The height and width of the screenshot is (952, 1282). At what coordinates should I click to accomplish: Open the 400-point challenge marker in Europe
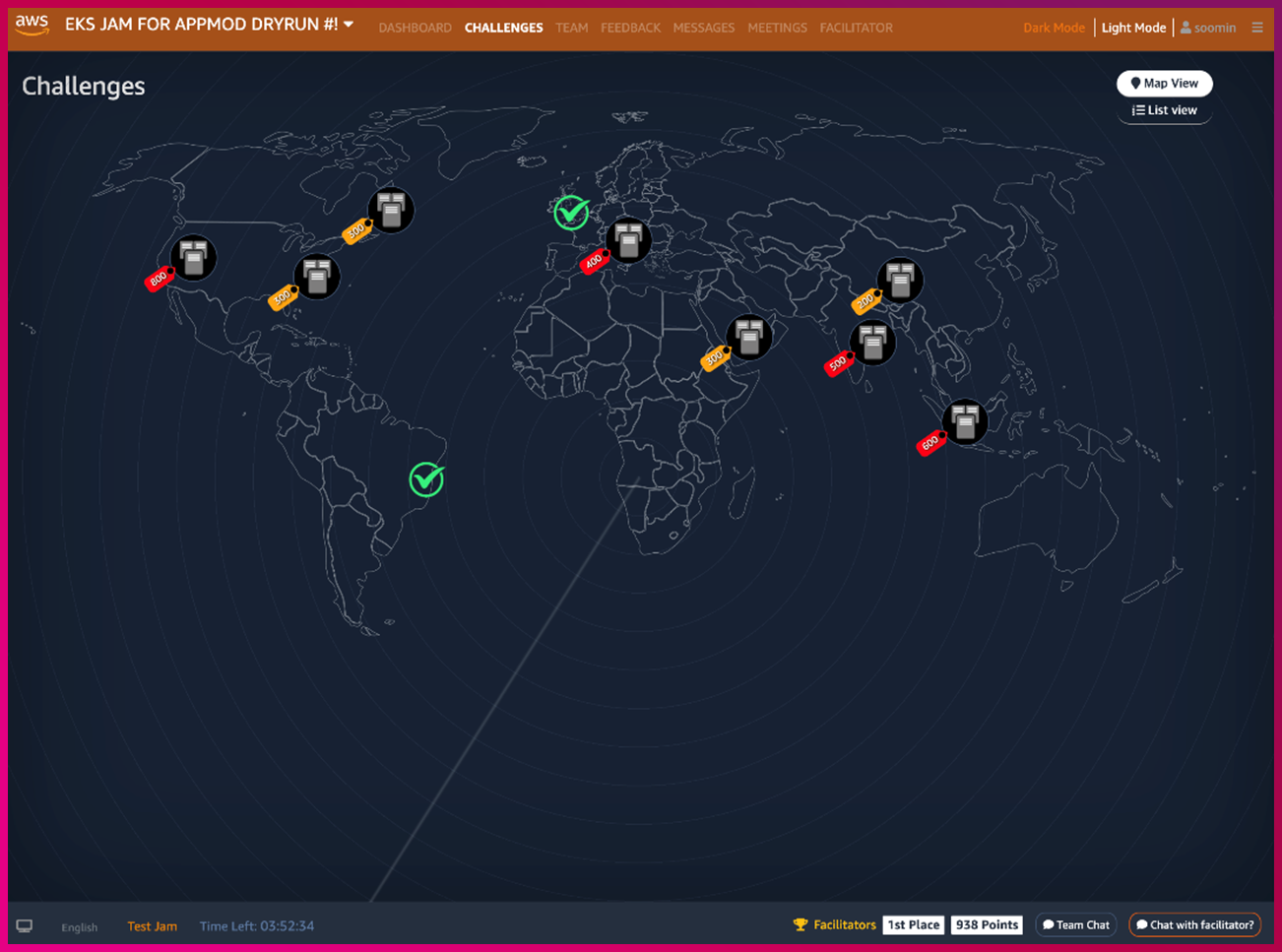627,240
